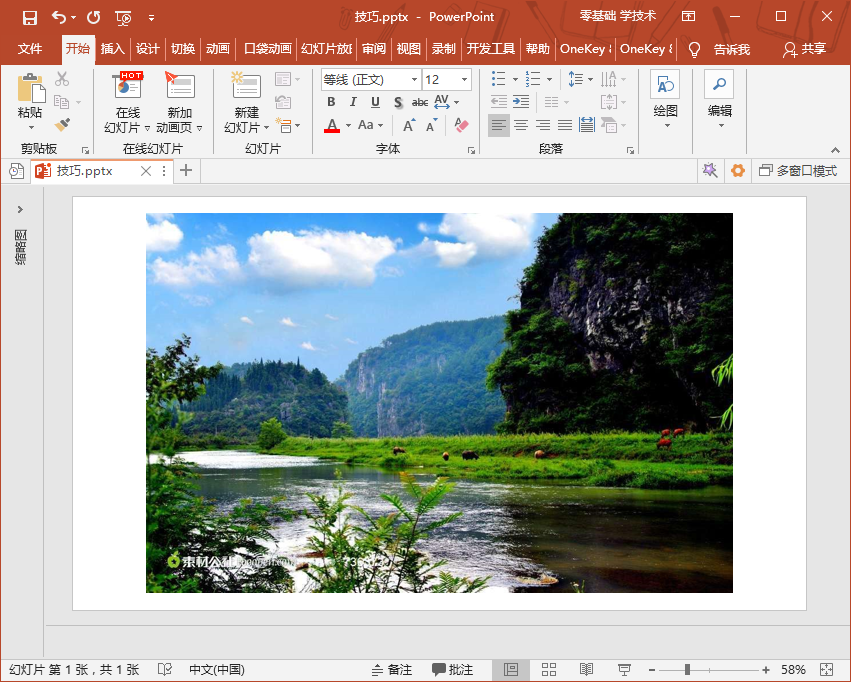The width and height of the screenshot is (851, 682).
Task: Open the 批注 comments pane
Action: click(453, 670)
